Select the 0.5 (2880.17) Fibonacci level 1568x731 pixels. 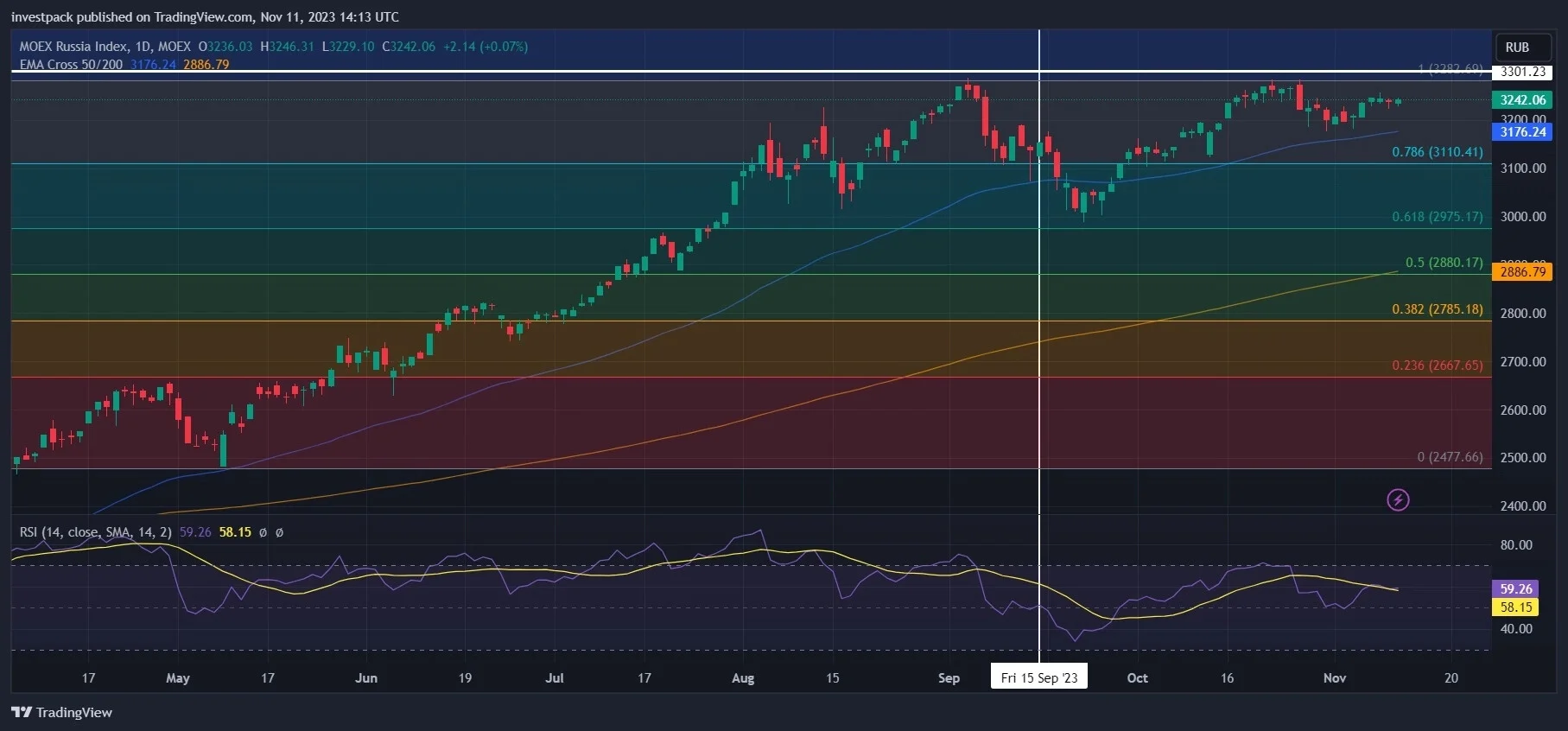1444,263
